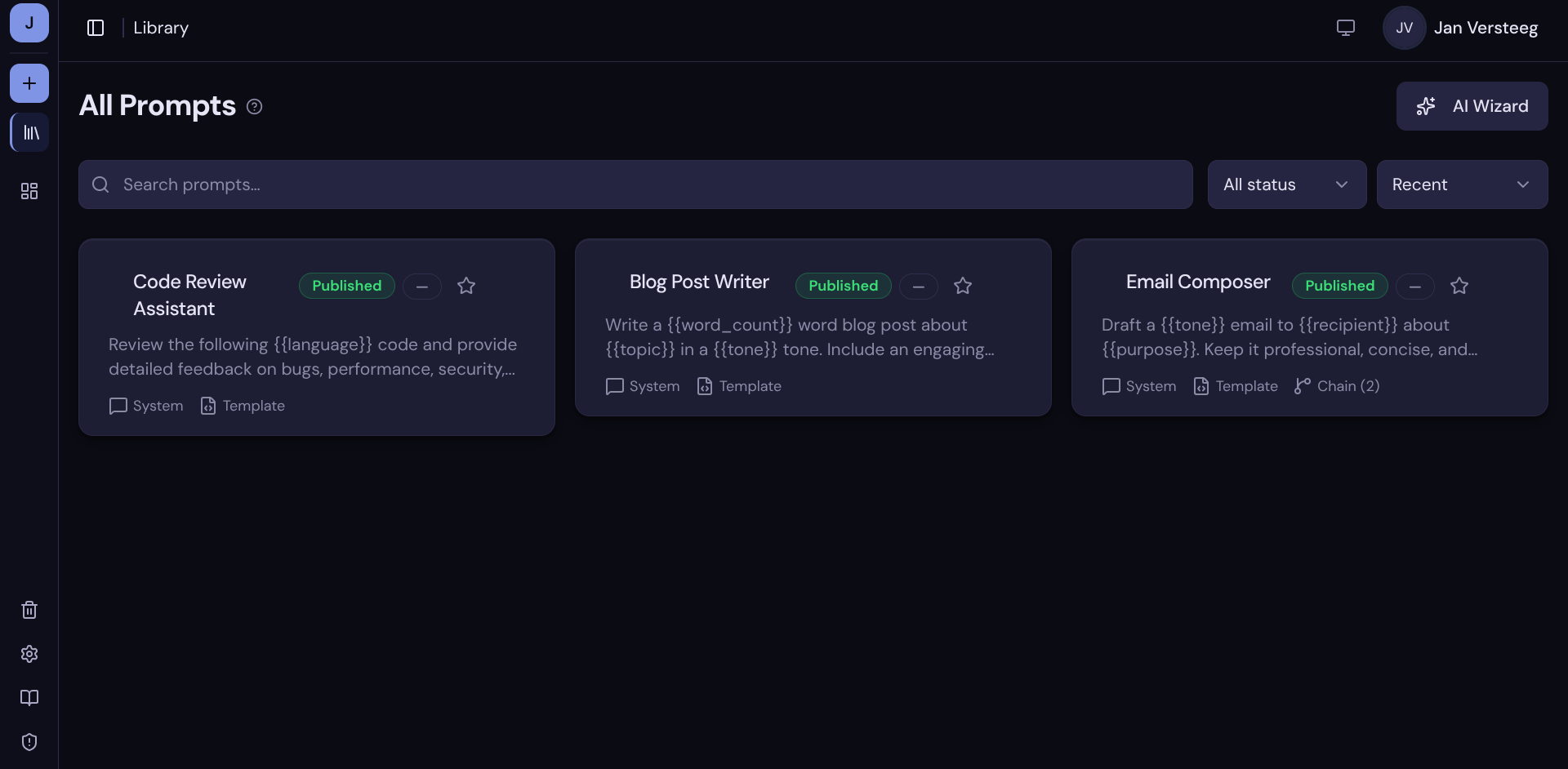Star the Code Review Assistant prompt
1568x769 pixels.
pos(466,286)
